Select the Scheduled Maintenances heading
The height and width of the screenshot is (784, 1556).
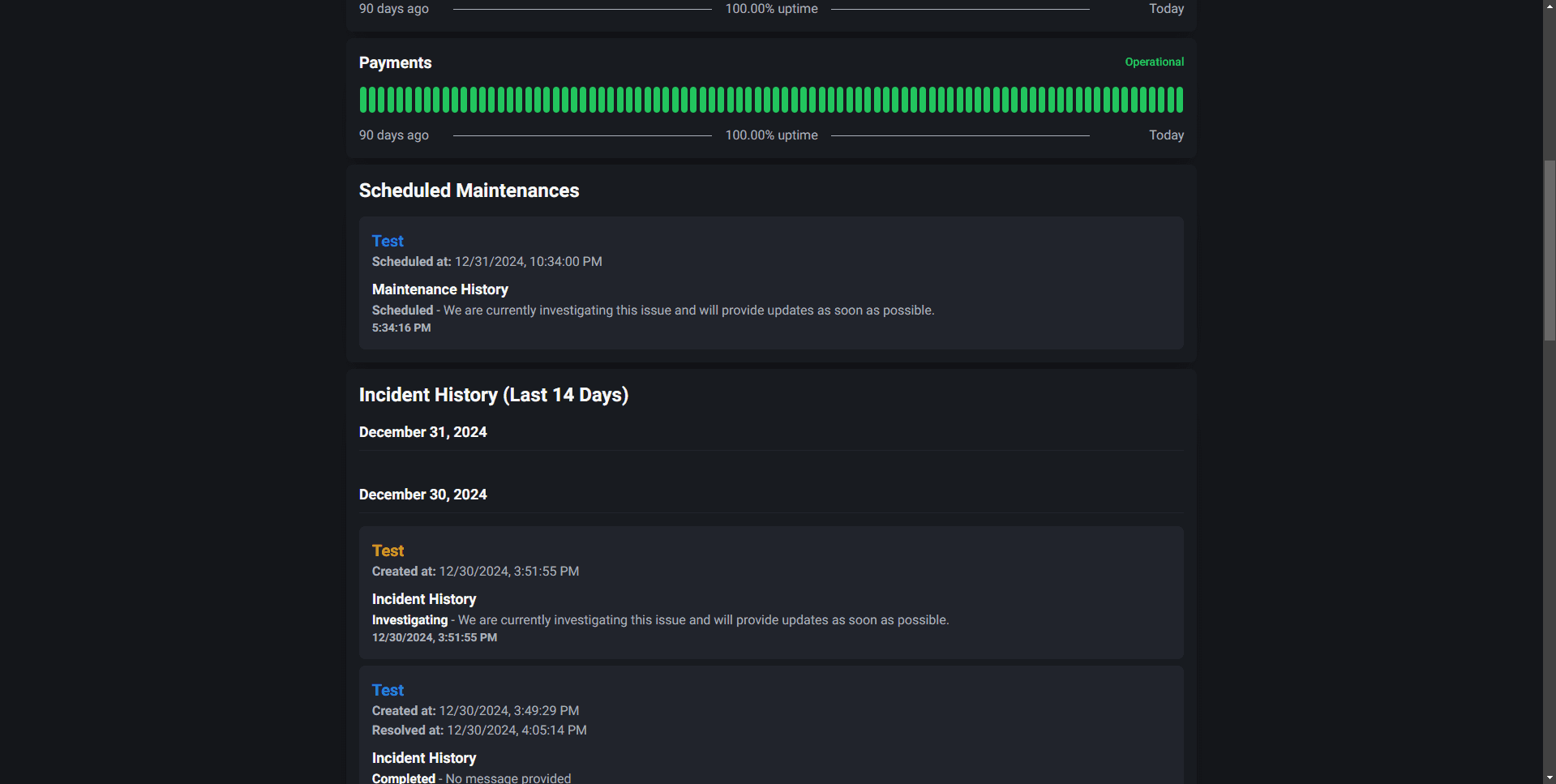tap(469, 191)
